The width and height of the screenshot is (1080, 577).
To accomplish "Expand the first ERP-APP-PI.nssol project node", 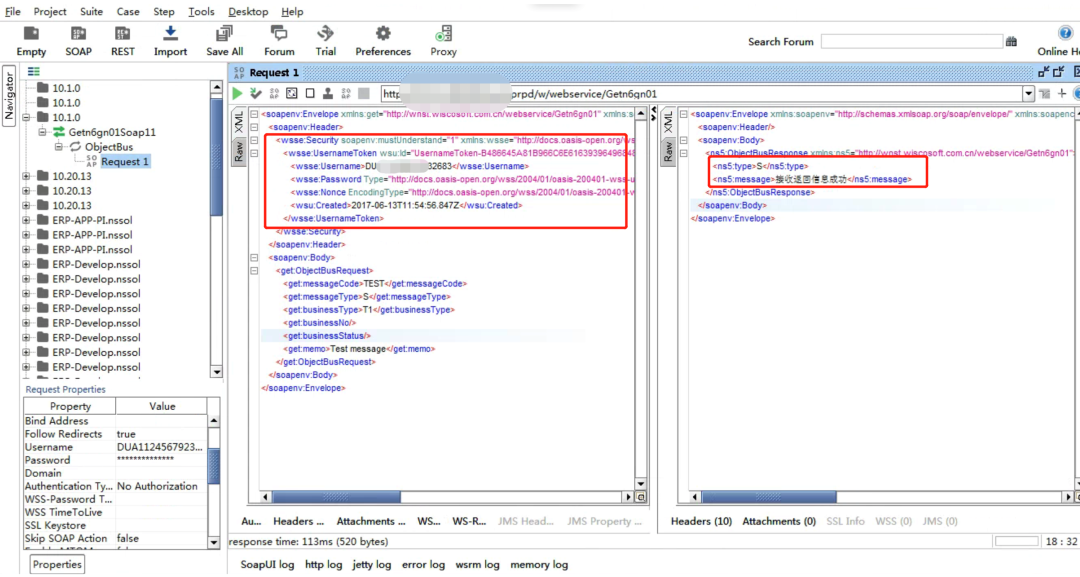I will (26, 220).
